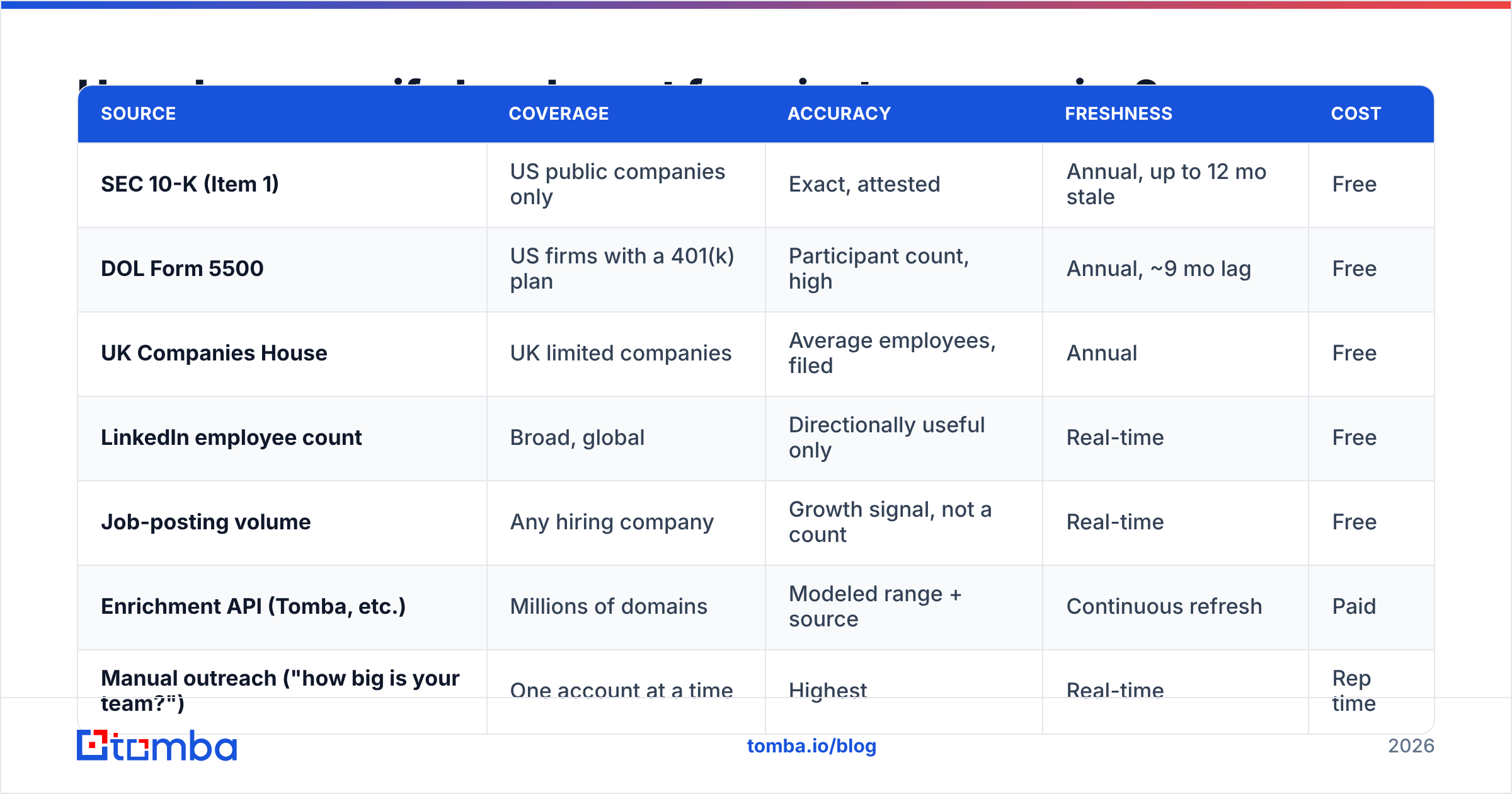This screenshot has height=794, width=1512.
Task: Click the LinkedIn employee count row label
Action: tap(231, 437)
